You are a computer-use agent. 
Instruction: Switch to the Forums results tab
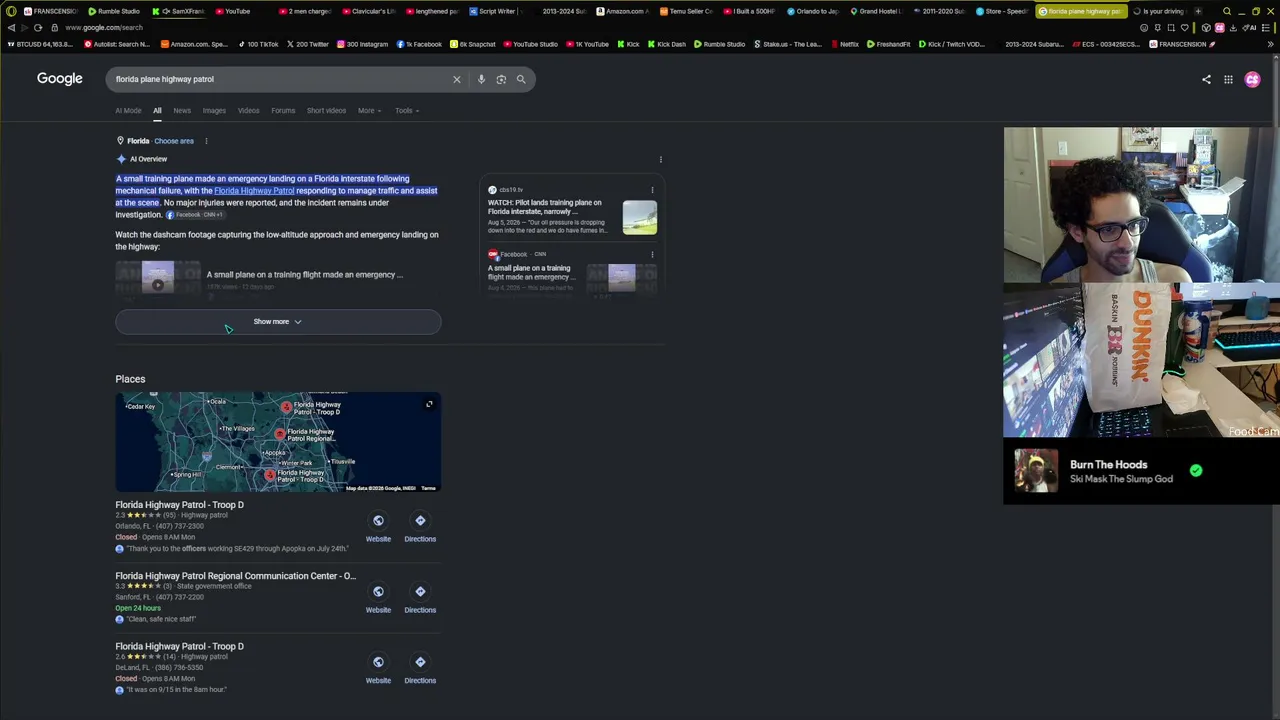pyautogui.click(x=283, y=111)
